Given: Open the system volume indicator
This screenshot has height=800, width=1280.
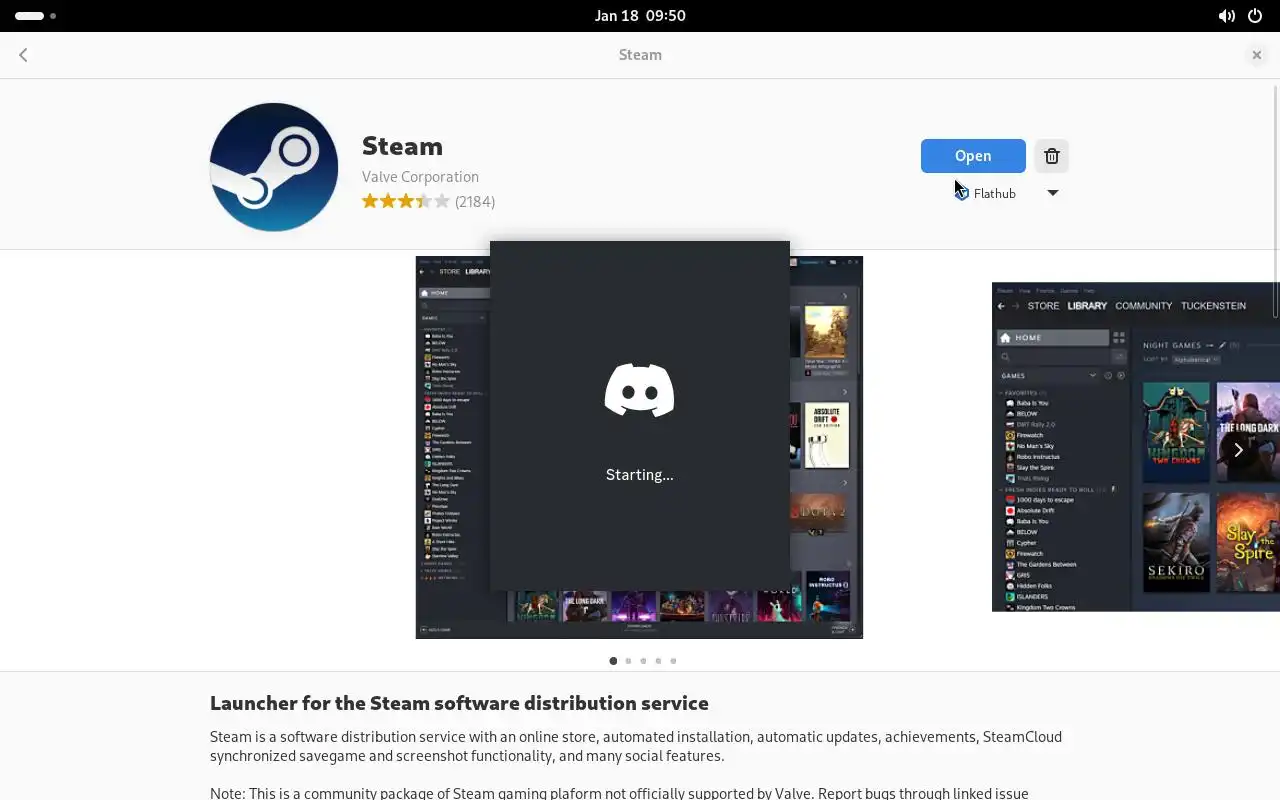Looking at the screenshot, I should click(1226, 16).
